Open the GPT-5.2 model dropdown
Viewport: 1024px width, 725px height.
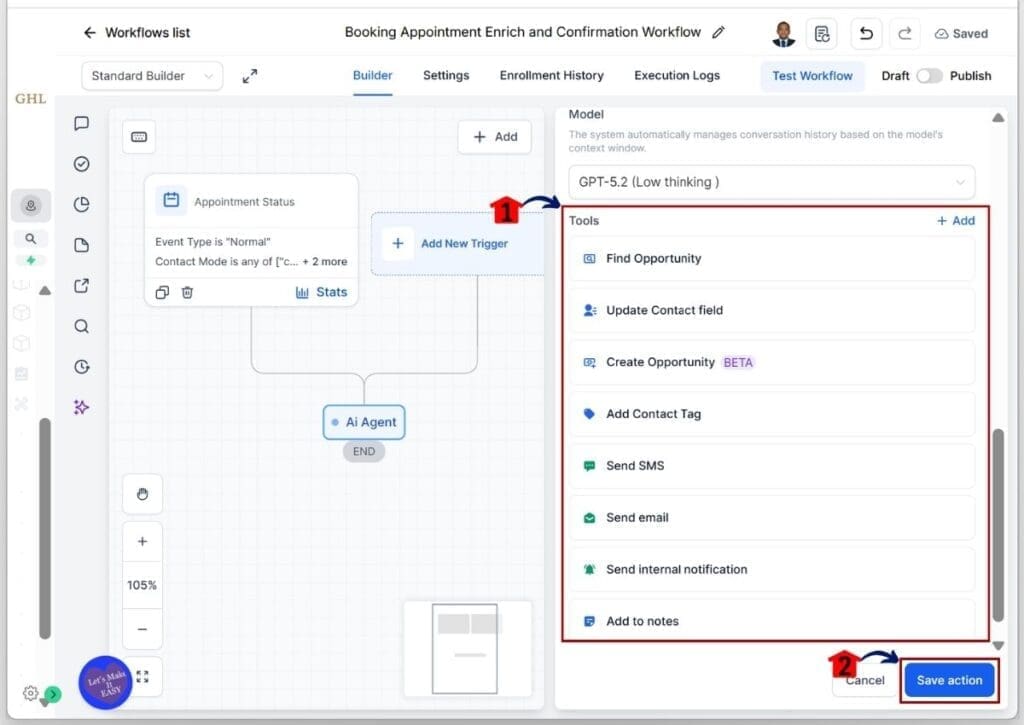(772, 182)
